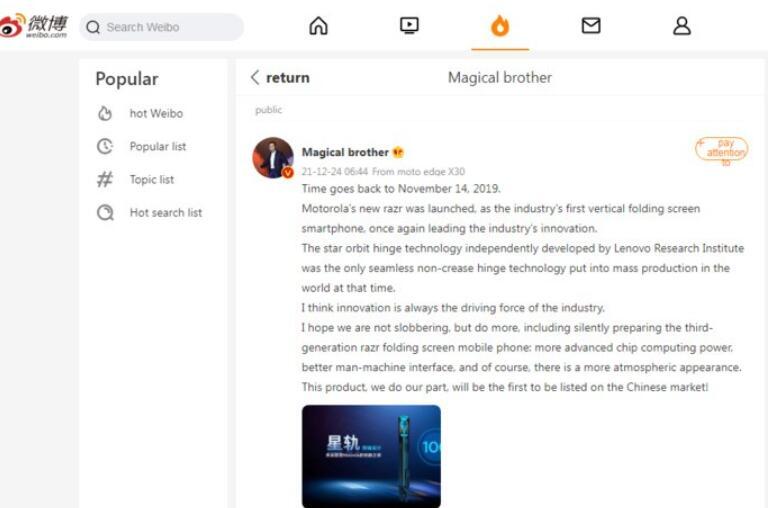The width and height of the screenshot is (769, 508).
Task: Click the Topic list hashtag icon
Action: point(104,179)
